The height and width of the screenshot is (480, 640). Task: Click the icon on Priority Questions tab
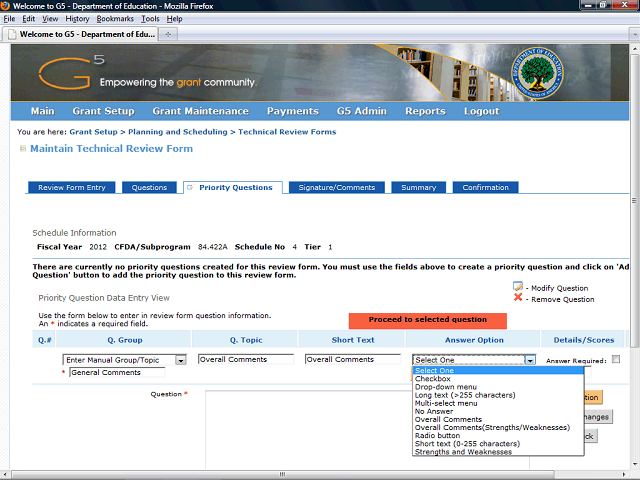tap(190, 187)
